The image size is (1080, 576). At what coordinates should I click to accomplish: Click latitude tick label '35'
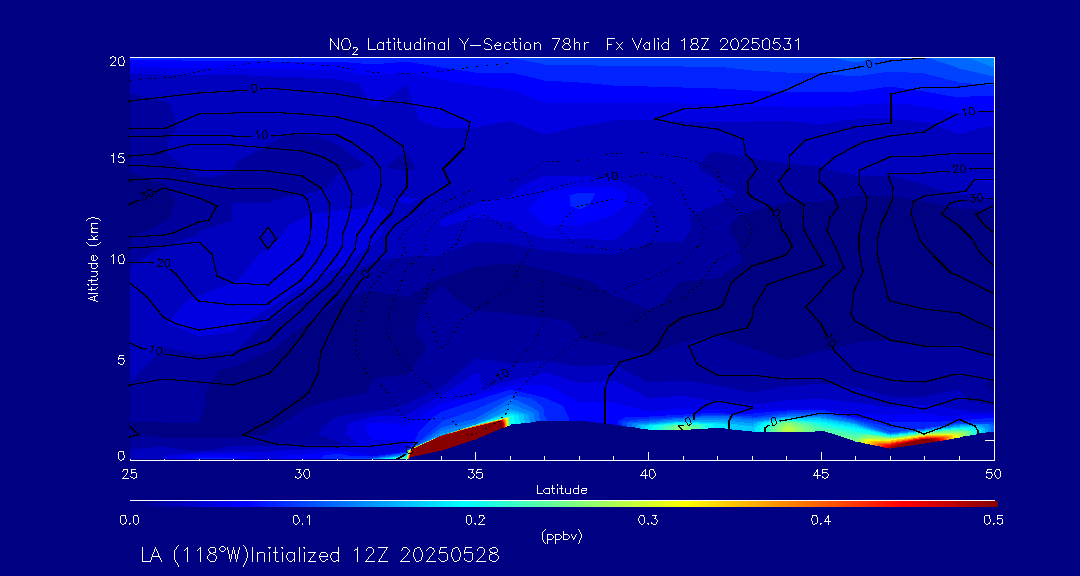pos(475,473)
